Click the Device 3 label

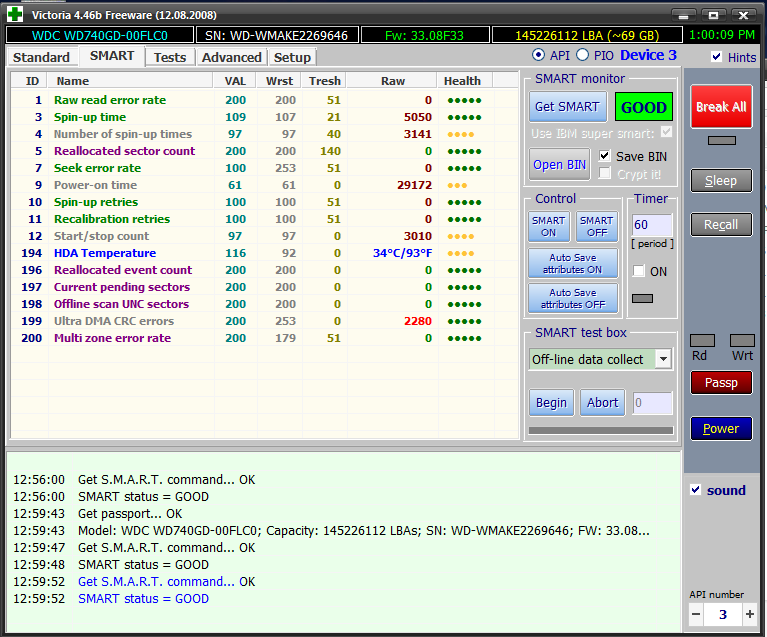tap(648, 55)
